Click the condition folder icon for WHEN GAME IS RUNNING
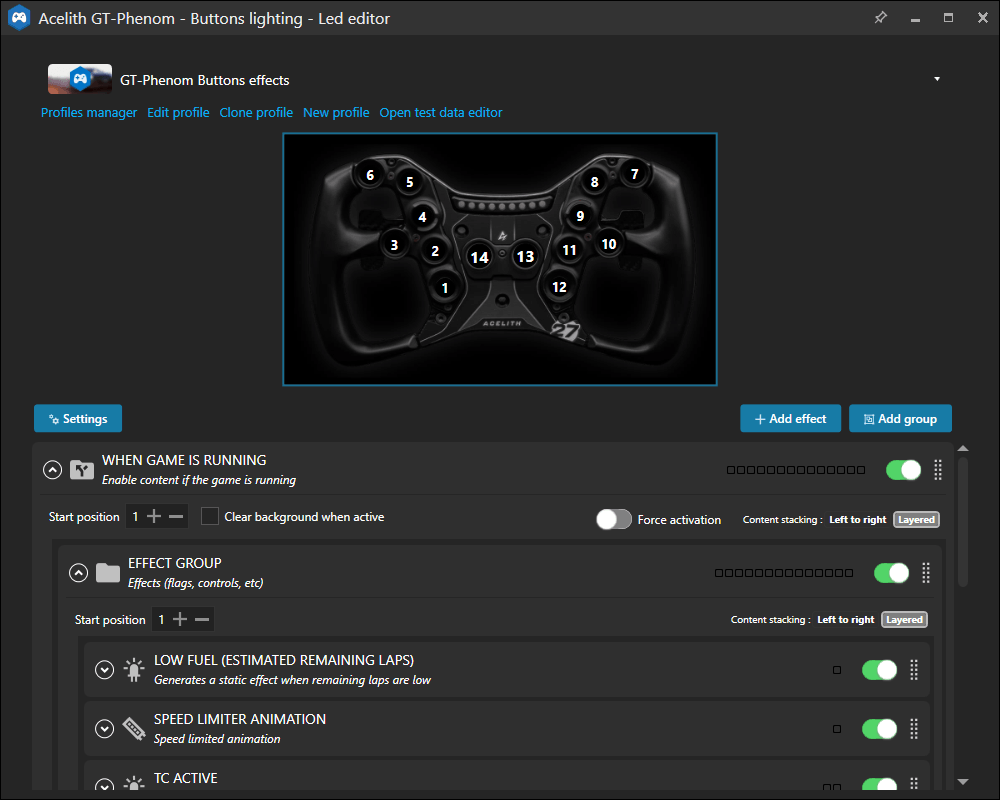Viewport: 1000px width, 800px height. [x=81, y=470]
